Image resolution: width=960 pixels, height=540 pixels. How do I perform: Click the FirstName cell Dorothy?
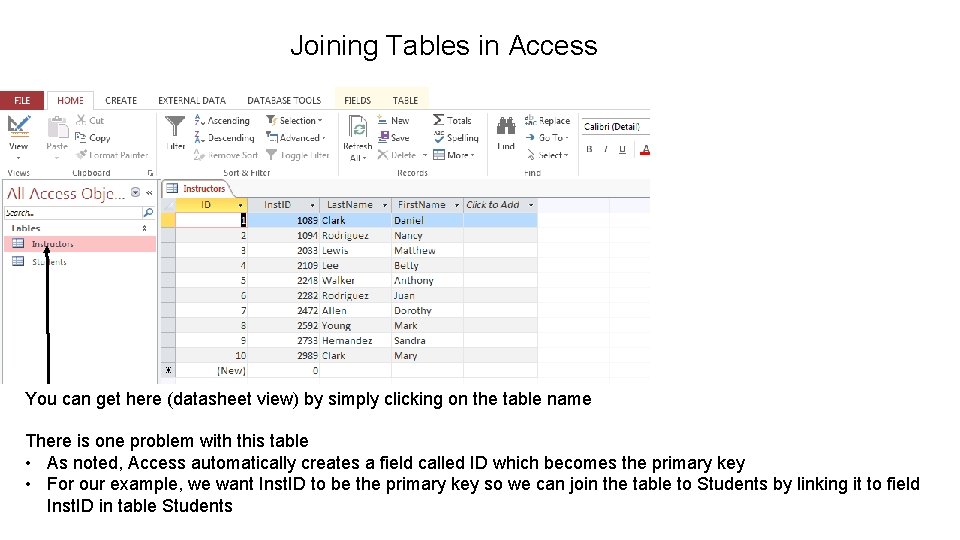pos(427,310)
